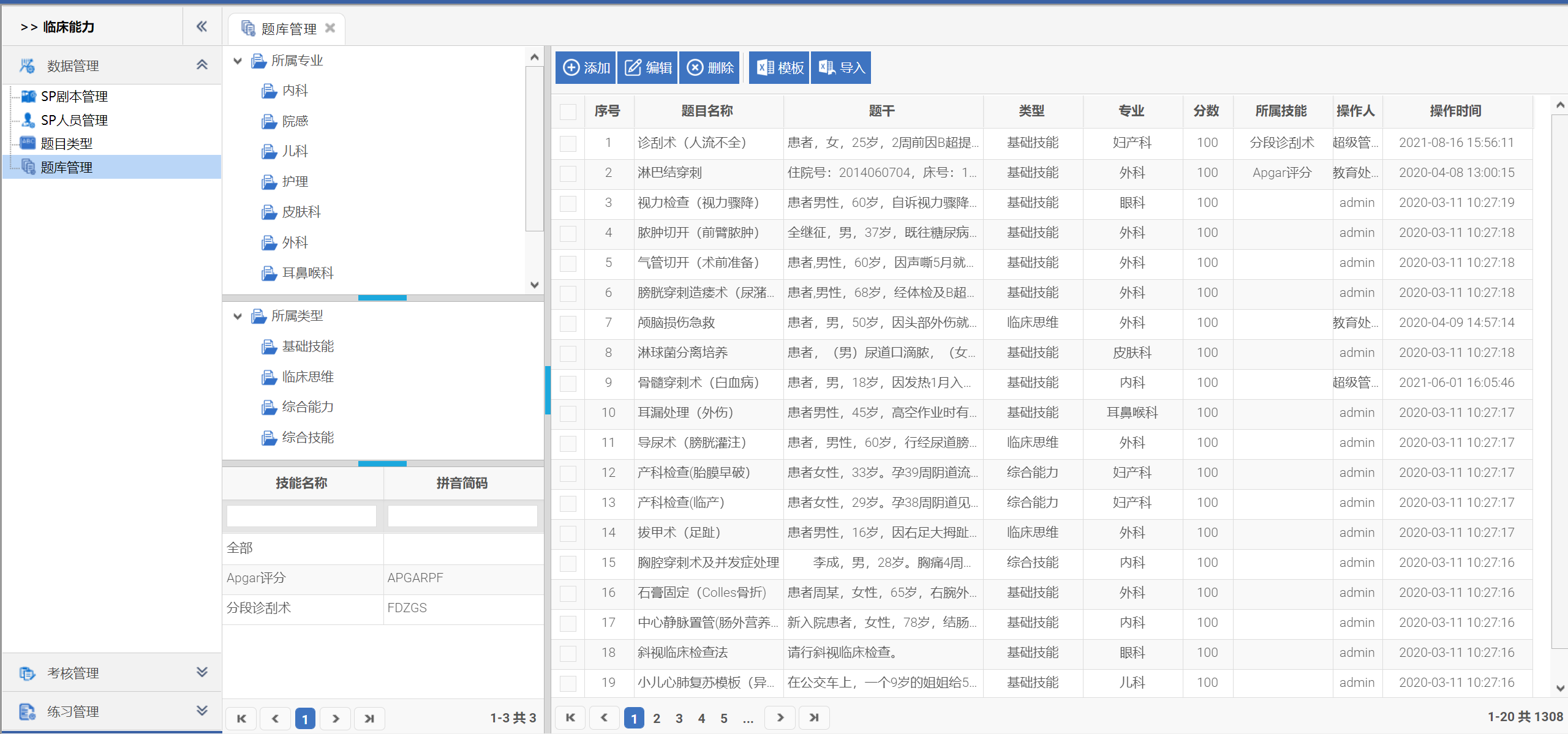The height and width of the screenshot is (734, 1568).
Task: Click the 综合技能 folder icon
Action: tap(269, 438)
